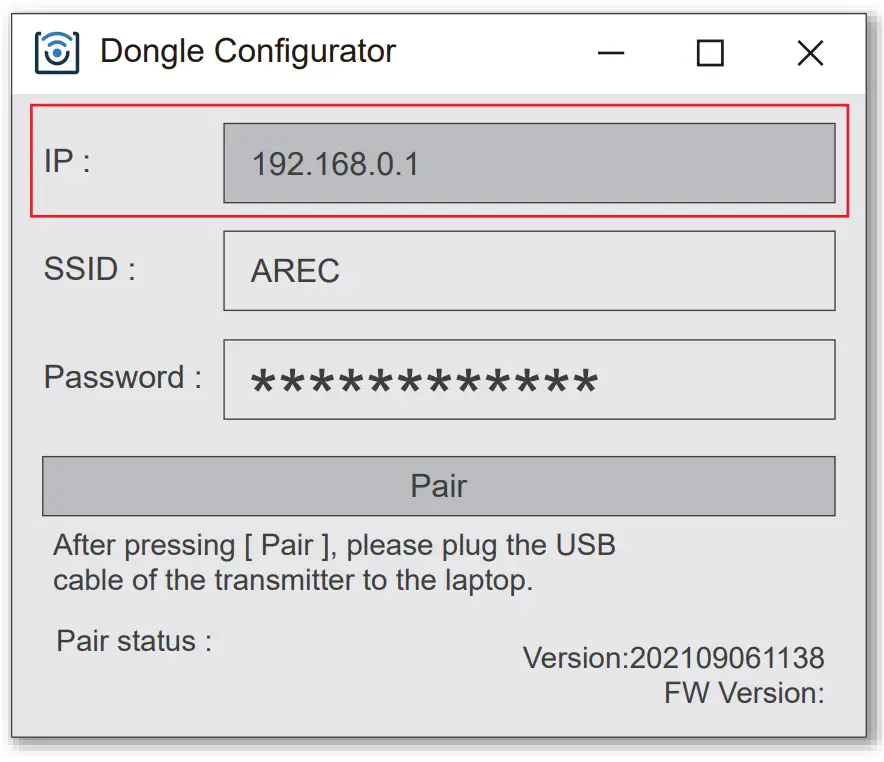This screenshot has height=762, width=884.
Task: Click the bracketed [ Pair ] instruction text
Action: (287, 546)
